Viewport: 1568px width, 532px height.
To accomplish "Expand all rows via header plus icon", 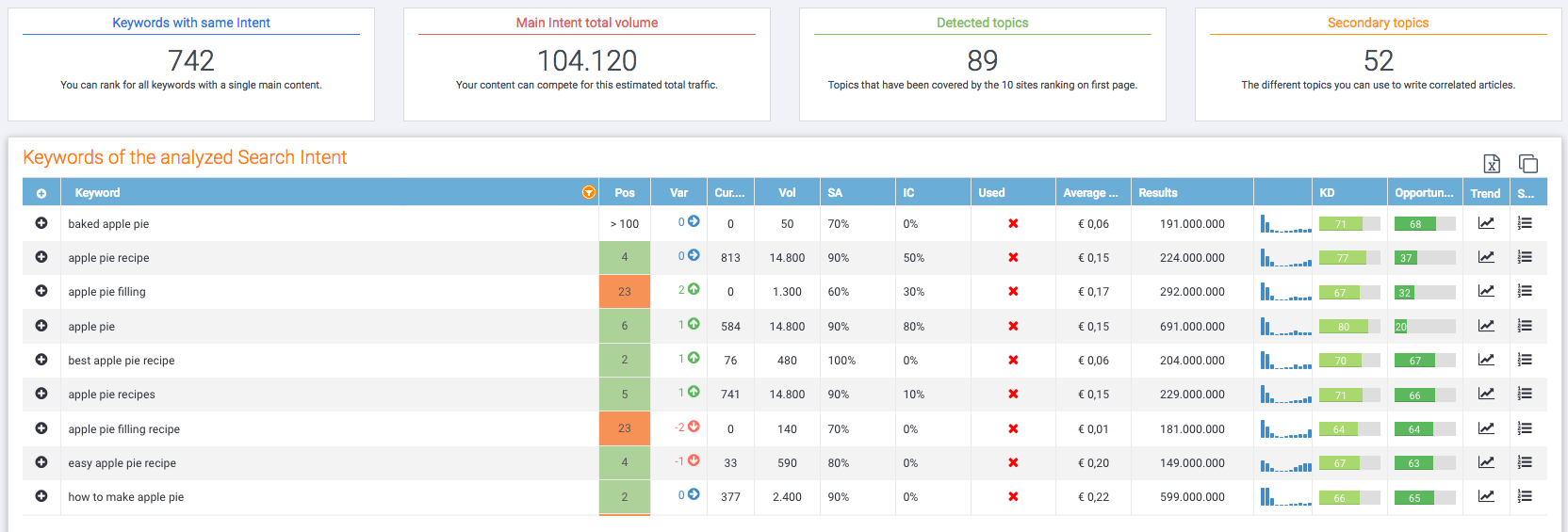I will [41, 193].
